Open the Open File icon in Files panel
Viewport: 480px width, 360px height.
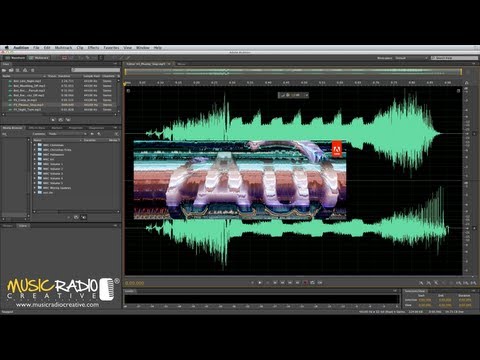pyautogui.click(x=4, y=70)
